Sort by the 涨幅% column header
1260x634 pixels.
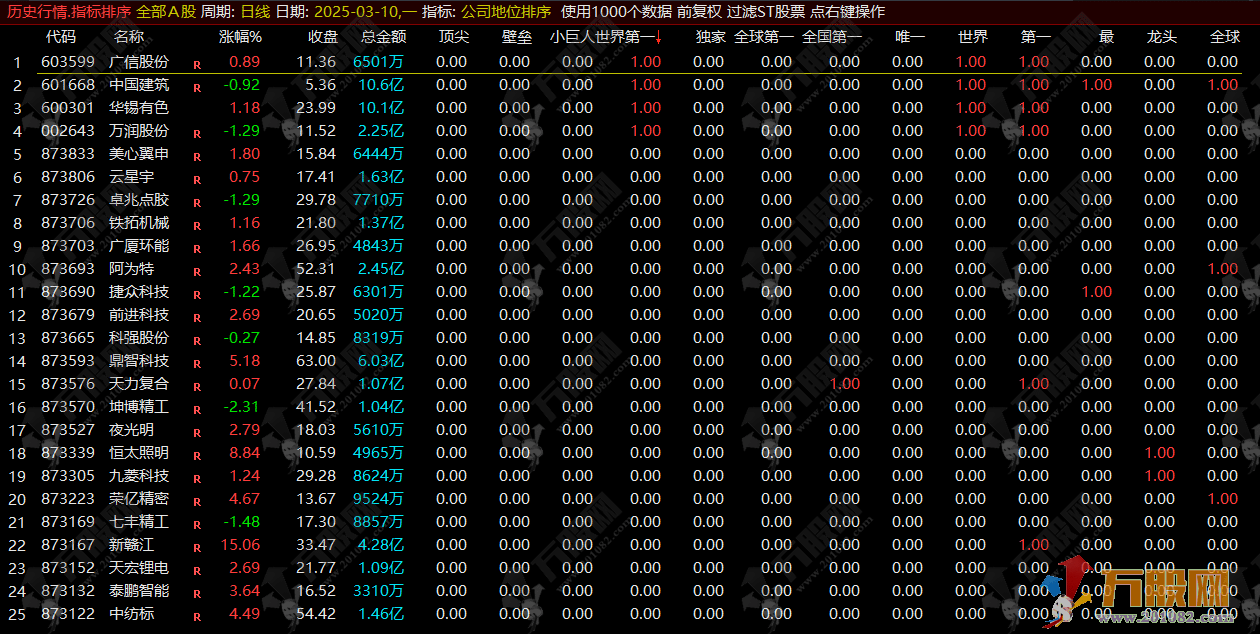click(x=240, y=37)
